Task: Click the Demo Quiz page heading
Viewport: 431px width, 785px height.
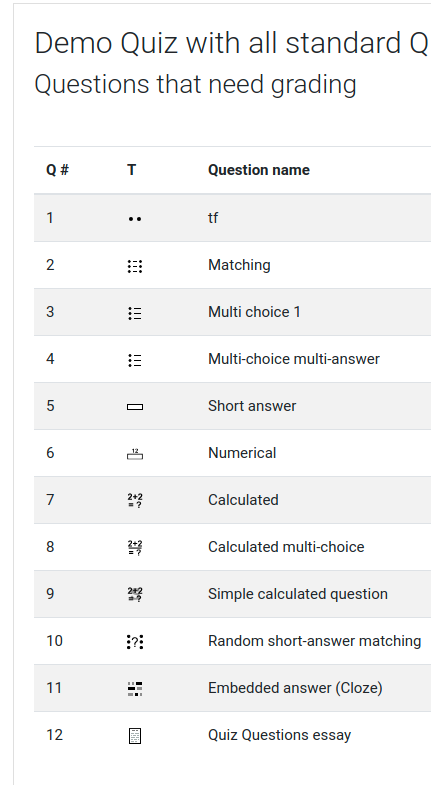Action: 233,43
